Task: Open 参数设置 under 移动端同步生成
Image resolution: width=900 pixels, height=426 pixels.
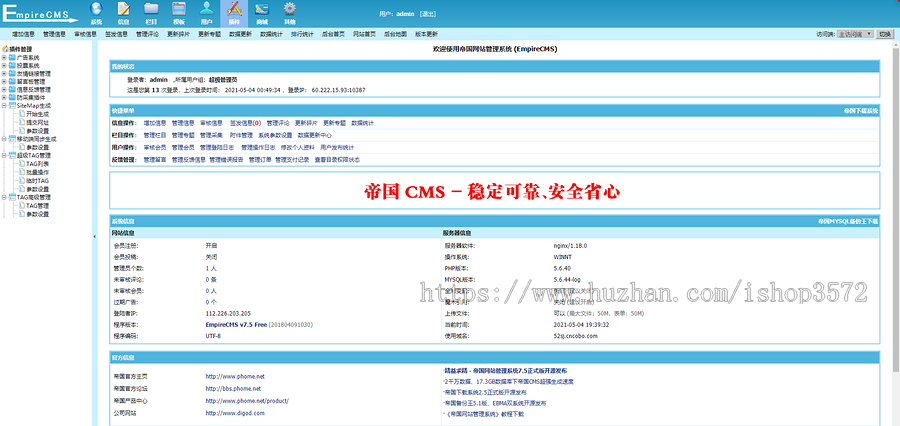Action: [x=37, y=147]
